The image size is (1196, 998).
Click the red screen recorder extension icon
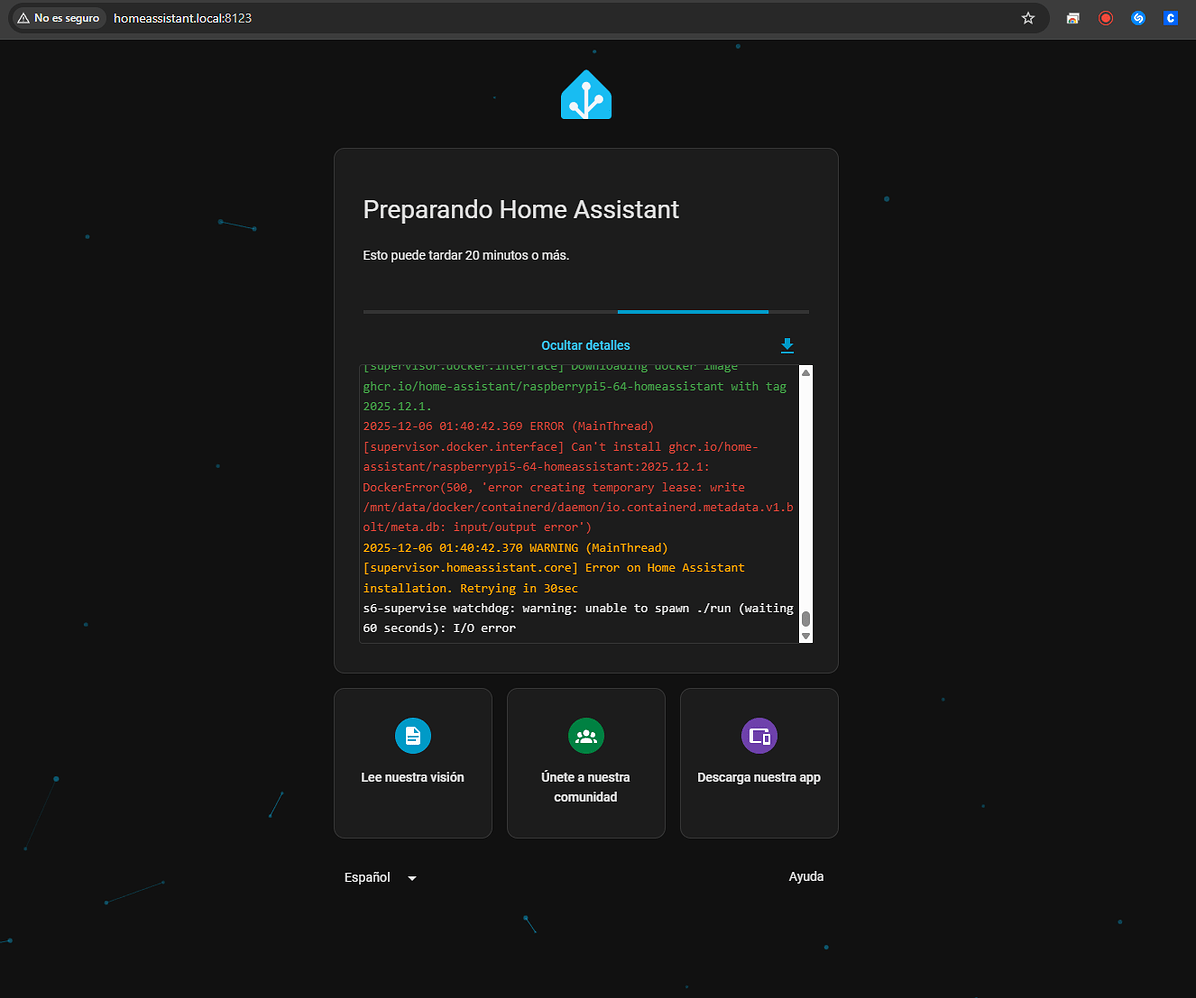tap(1105, 17)
